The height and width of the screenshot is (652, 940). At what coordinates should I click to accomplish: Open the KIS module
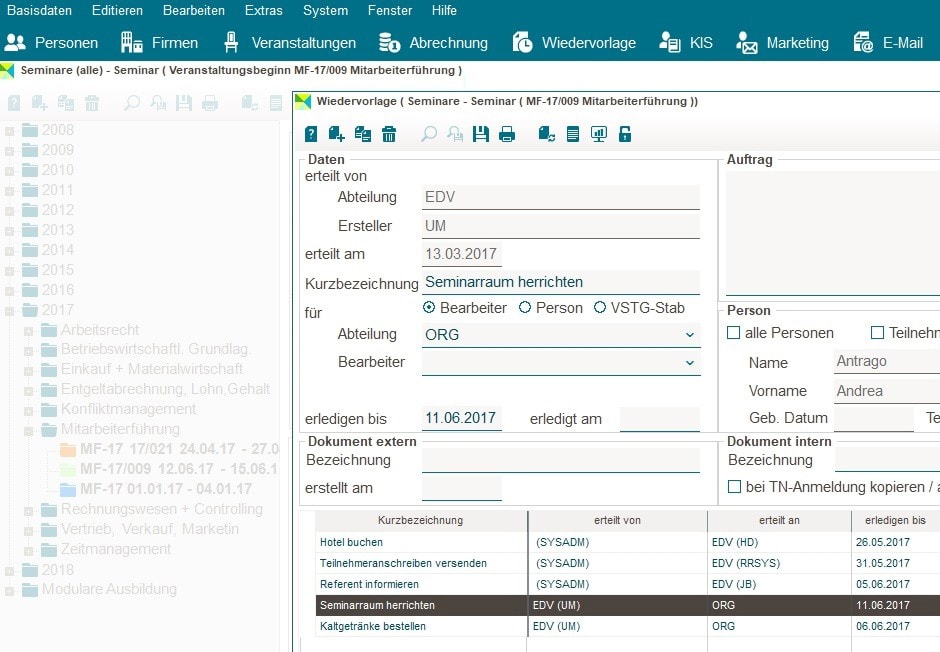(686, 43)
